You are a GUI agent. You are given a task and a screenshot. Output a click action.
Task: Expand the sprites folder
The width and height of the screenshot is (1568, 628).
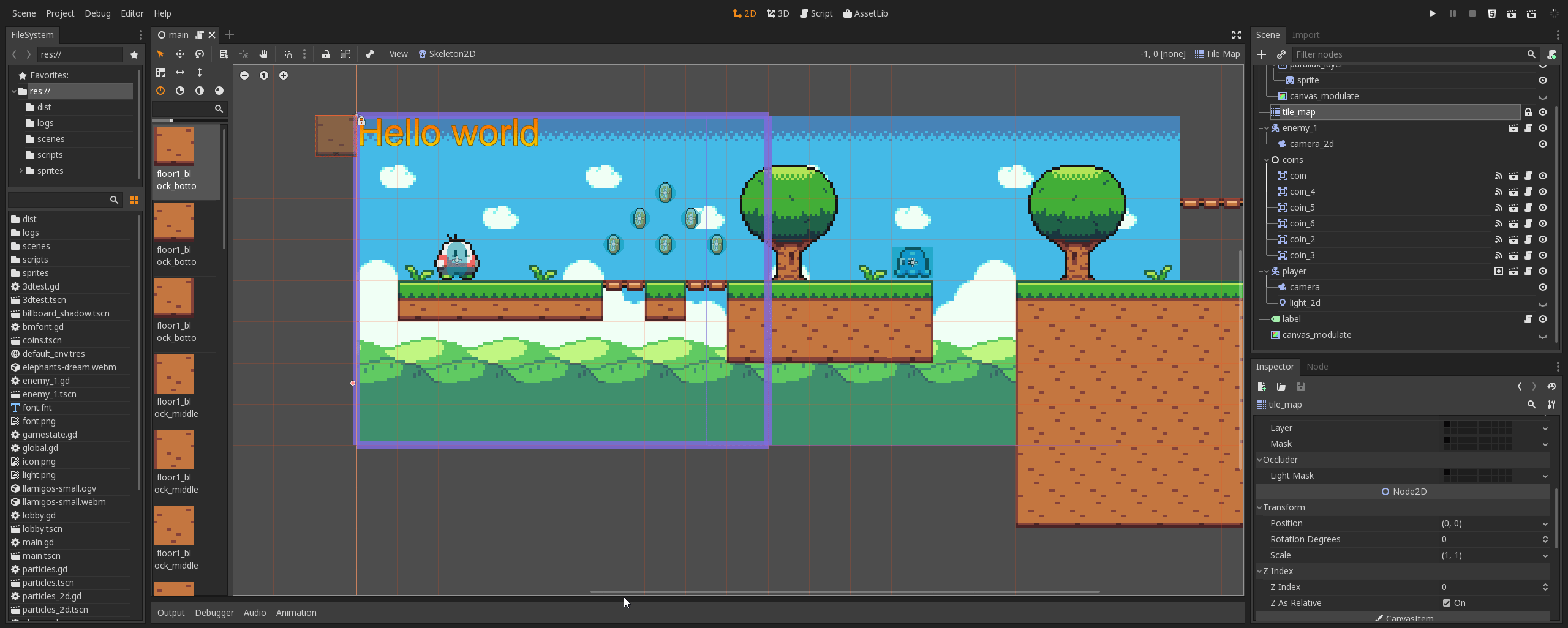tap(21, 171)
